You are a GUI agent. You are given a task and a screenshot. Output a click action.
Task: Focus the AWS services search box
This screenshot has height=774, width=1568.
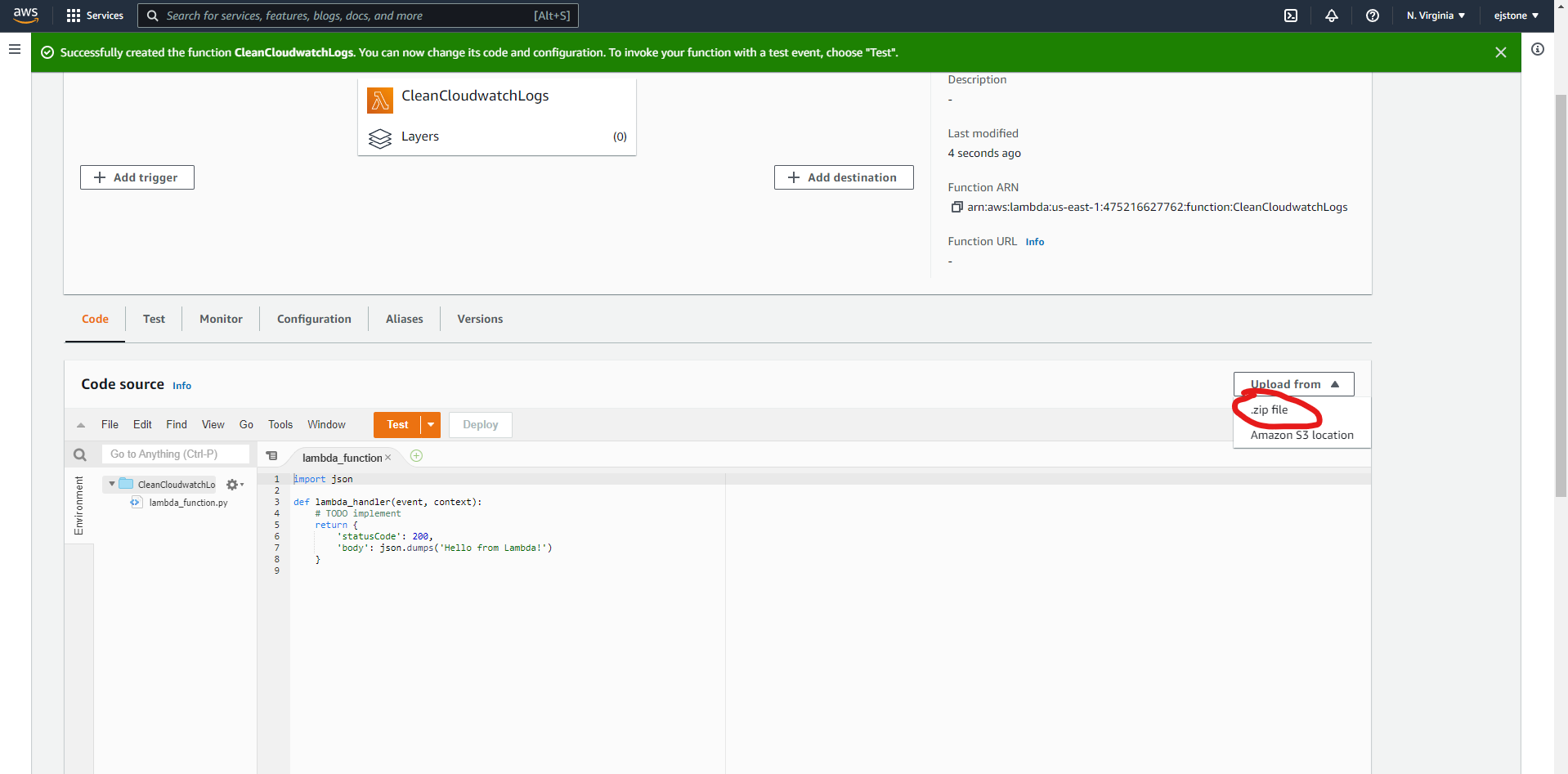click(x=358, y=16)
